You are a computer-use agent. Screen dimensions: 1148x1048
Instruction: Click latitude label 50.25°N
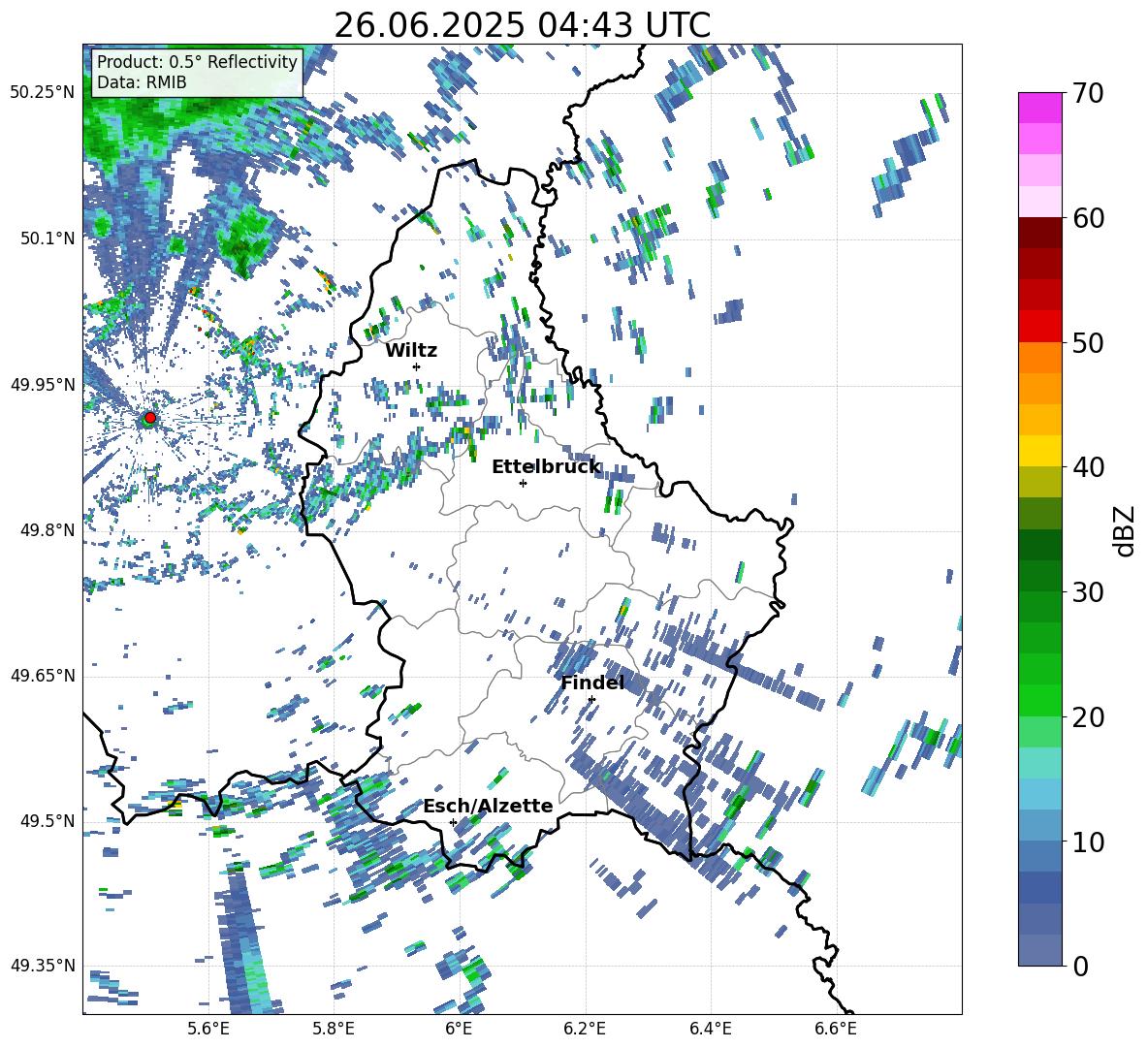[x=43, y=93]
